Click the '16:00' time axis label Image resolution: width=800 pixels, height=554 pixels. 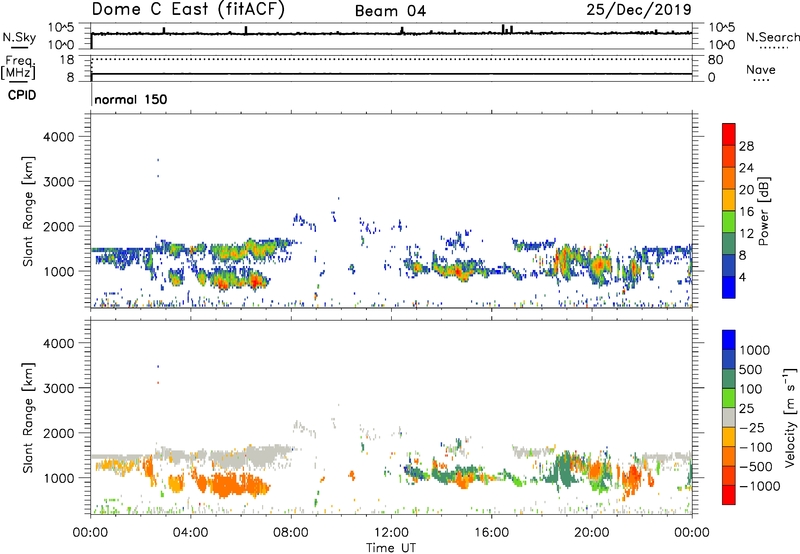(x=491, y=533)
